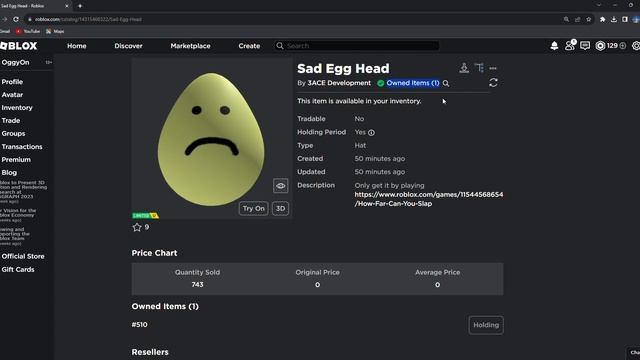
Task: Open Official Store in sidebar
Action: [x=23, y=256]
